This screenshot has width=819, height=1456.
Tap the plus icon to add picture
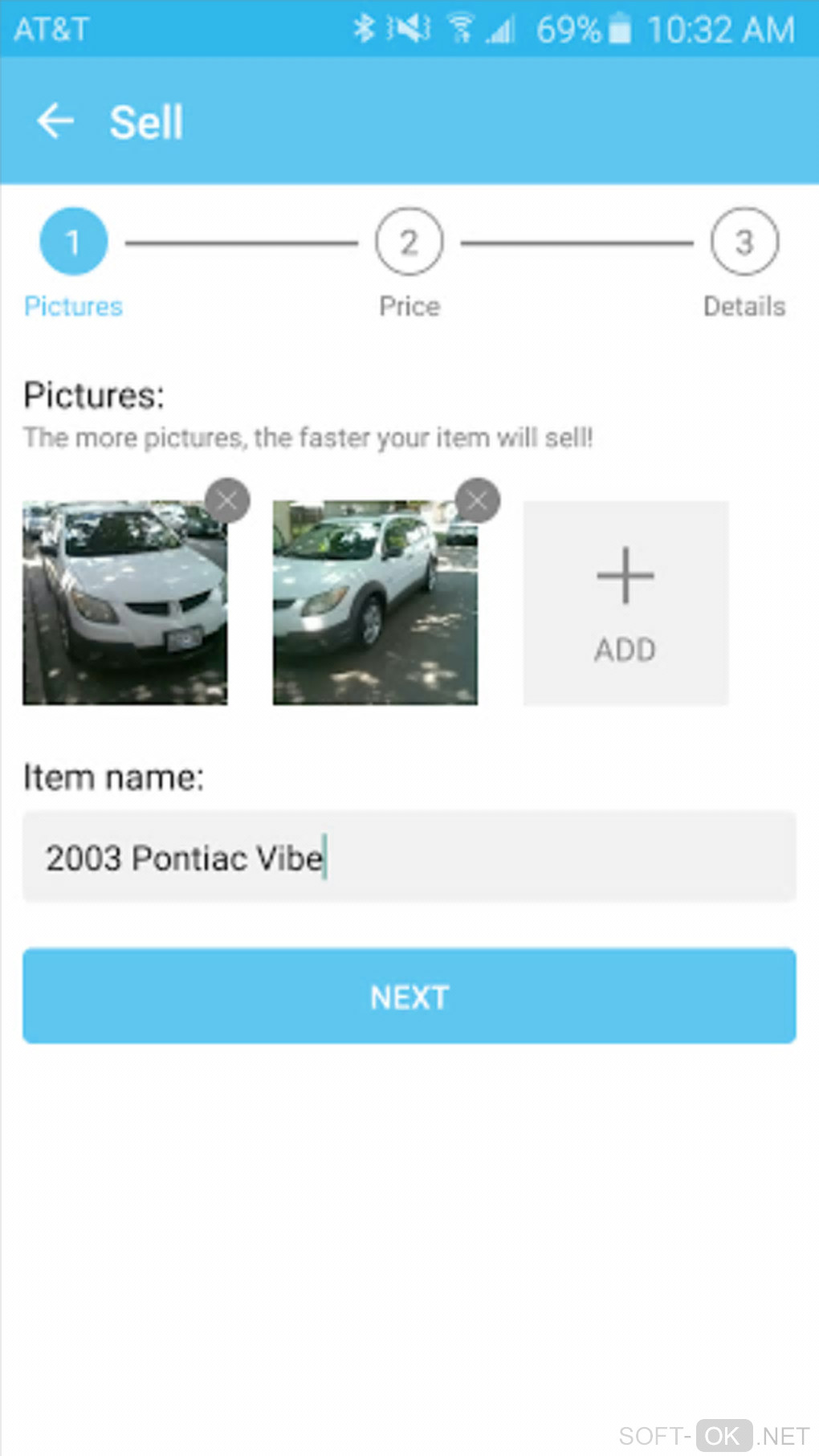[x=625, y=576]
